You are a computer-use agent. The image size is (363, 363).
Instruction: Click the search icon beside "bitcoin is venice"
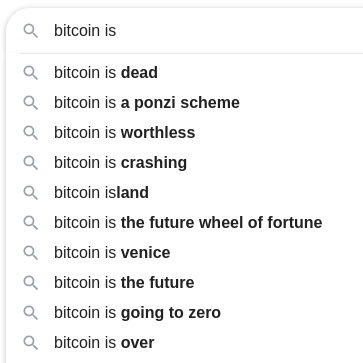point(31,253)
